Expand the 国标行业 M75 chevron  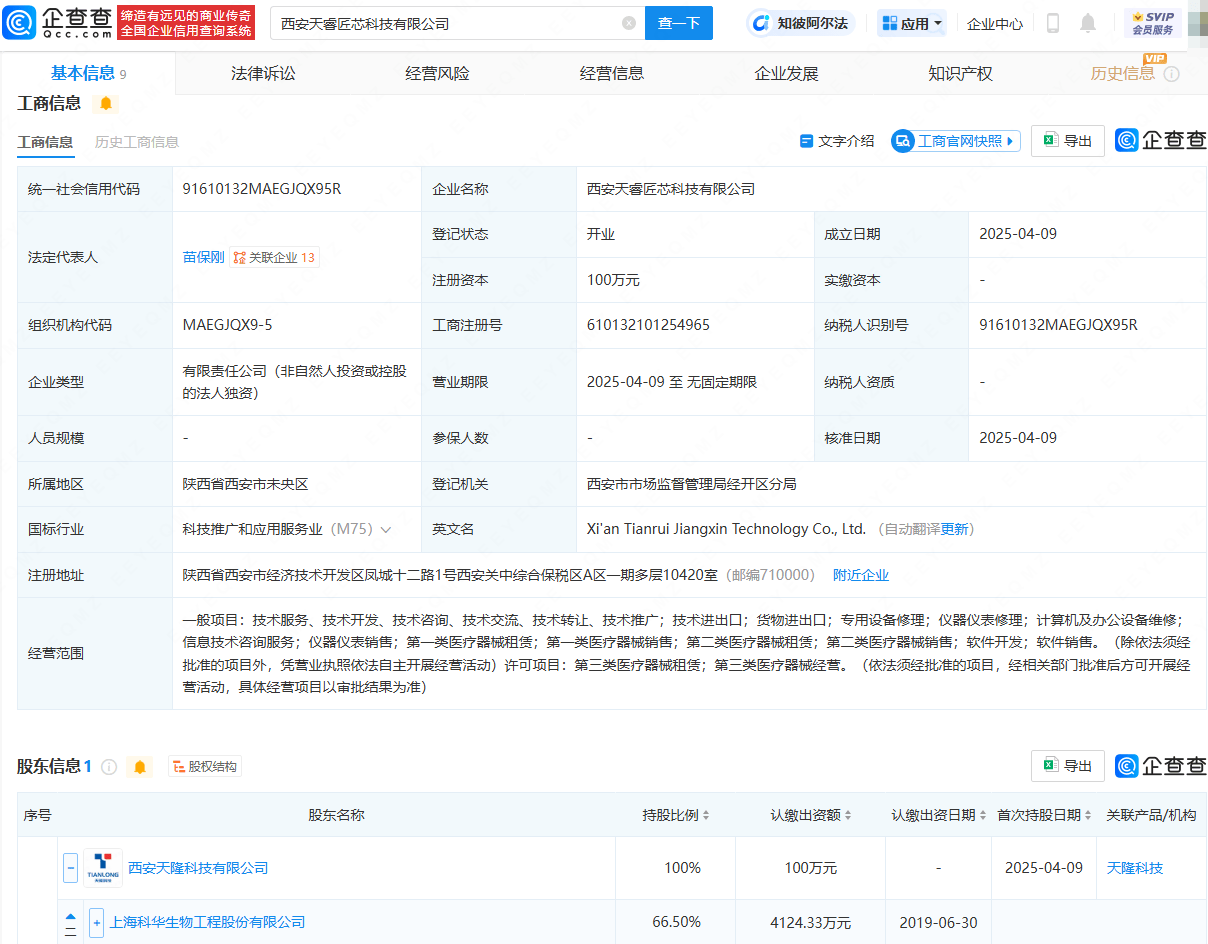pos(386,529)
